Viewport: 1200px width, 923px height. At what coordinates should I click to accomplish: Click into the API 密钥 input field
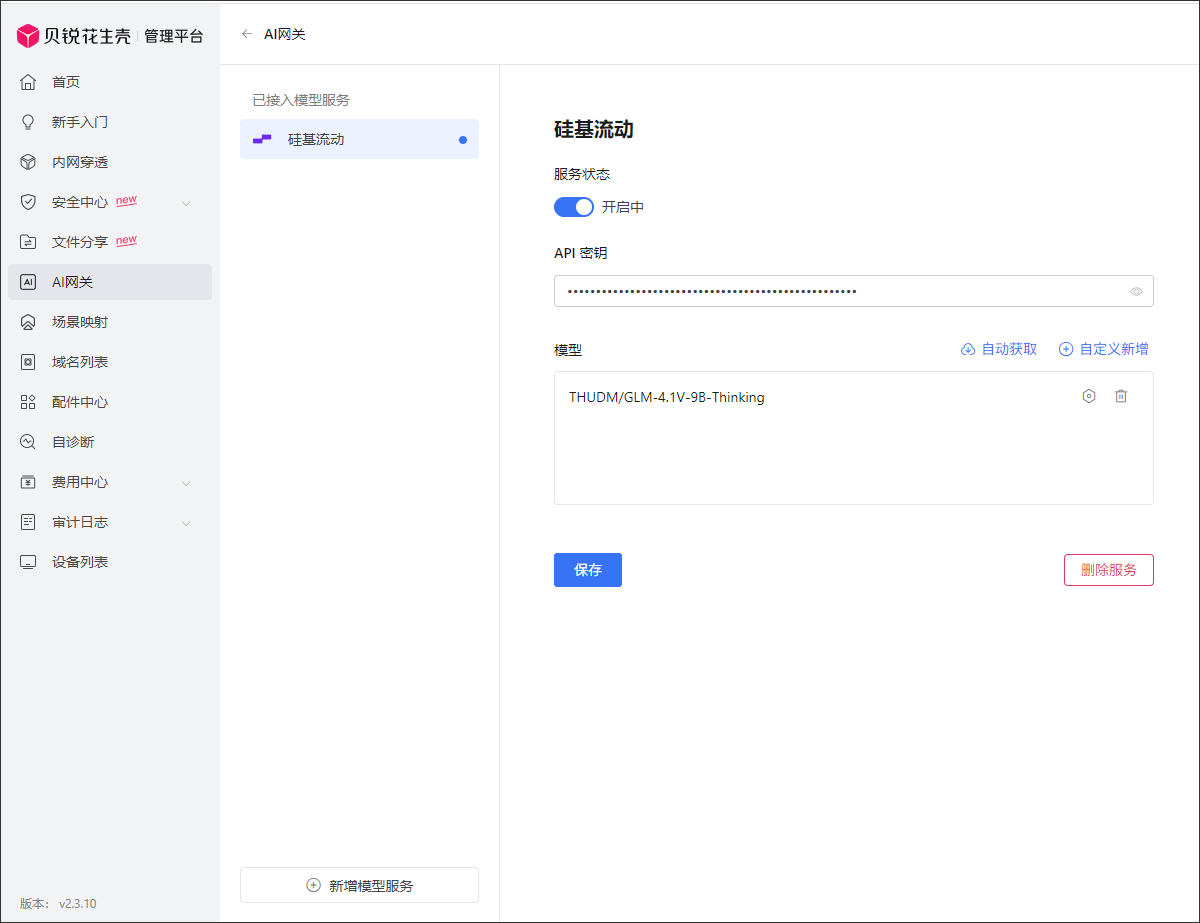pos(840,292)
